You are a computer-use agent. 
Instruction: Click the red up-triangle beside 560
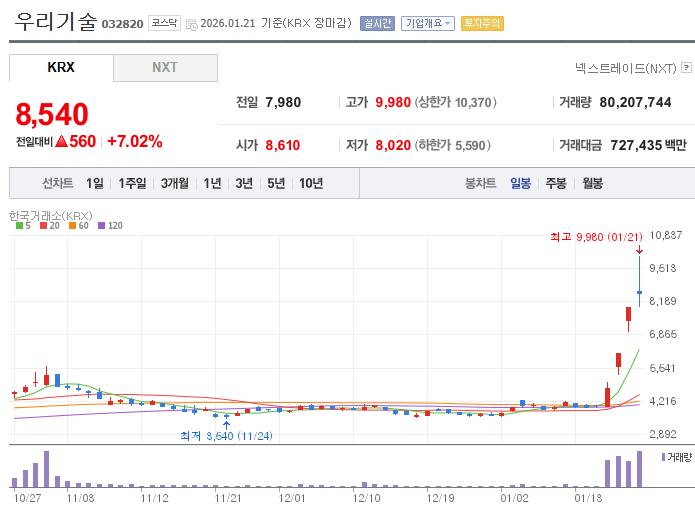[62, 141]
